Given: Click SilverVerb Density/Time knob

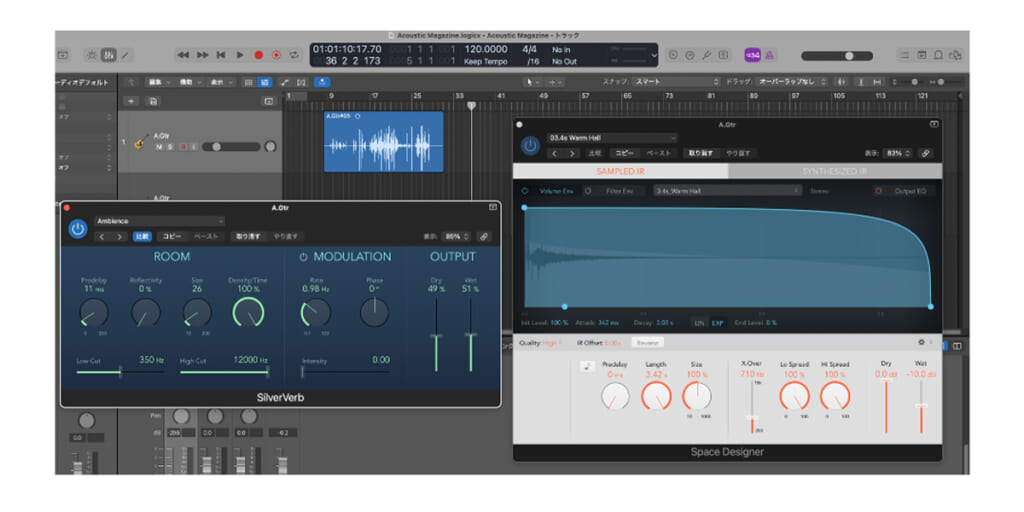Looking at the screenshot, I should click(248, 313).
